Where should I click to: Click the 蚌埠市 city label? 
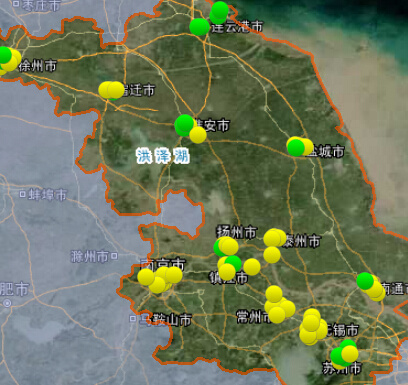(47, 194)
